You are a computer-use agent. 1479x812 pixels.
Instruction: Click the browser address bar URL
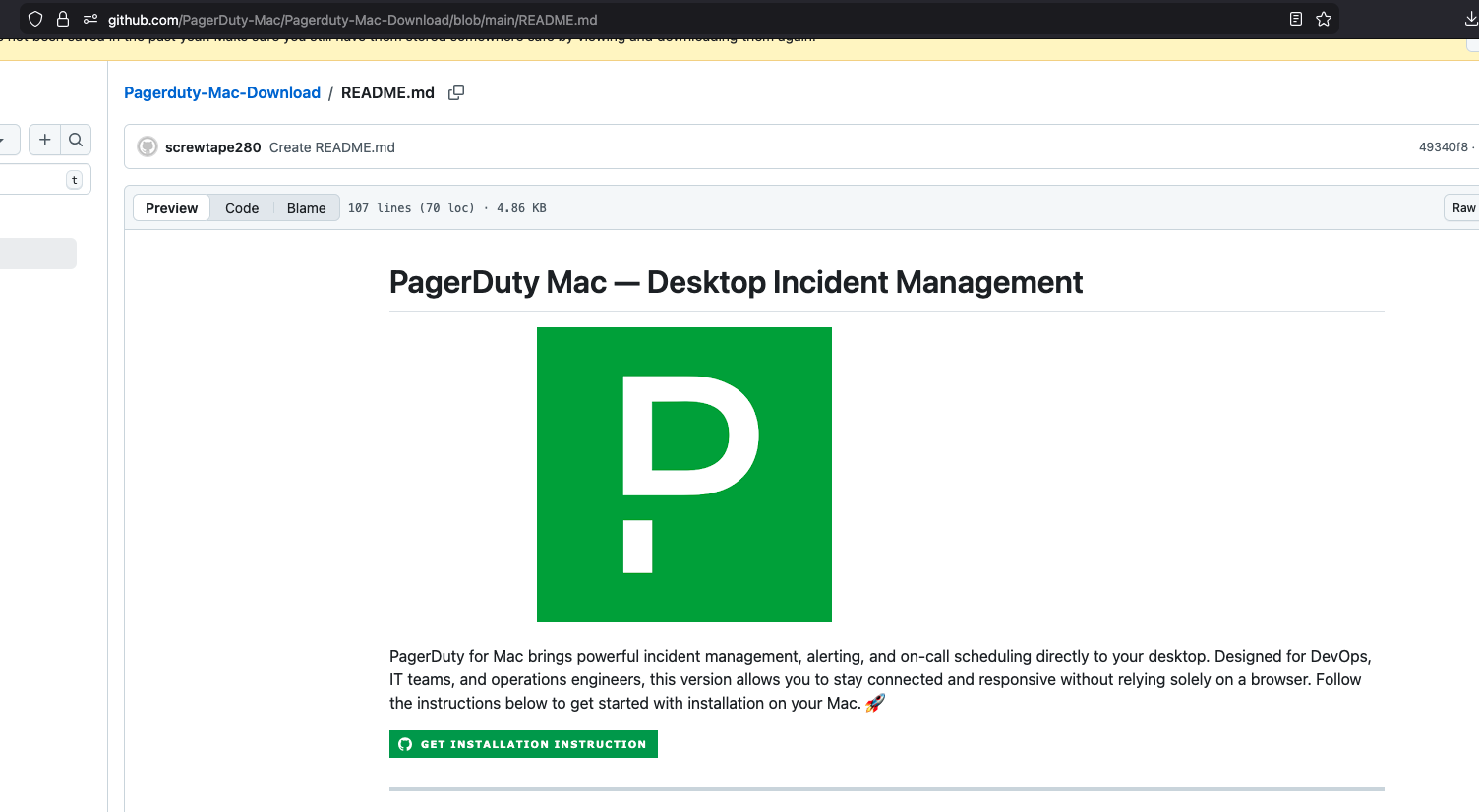click(x=352, y=20)
